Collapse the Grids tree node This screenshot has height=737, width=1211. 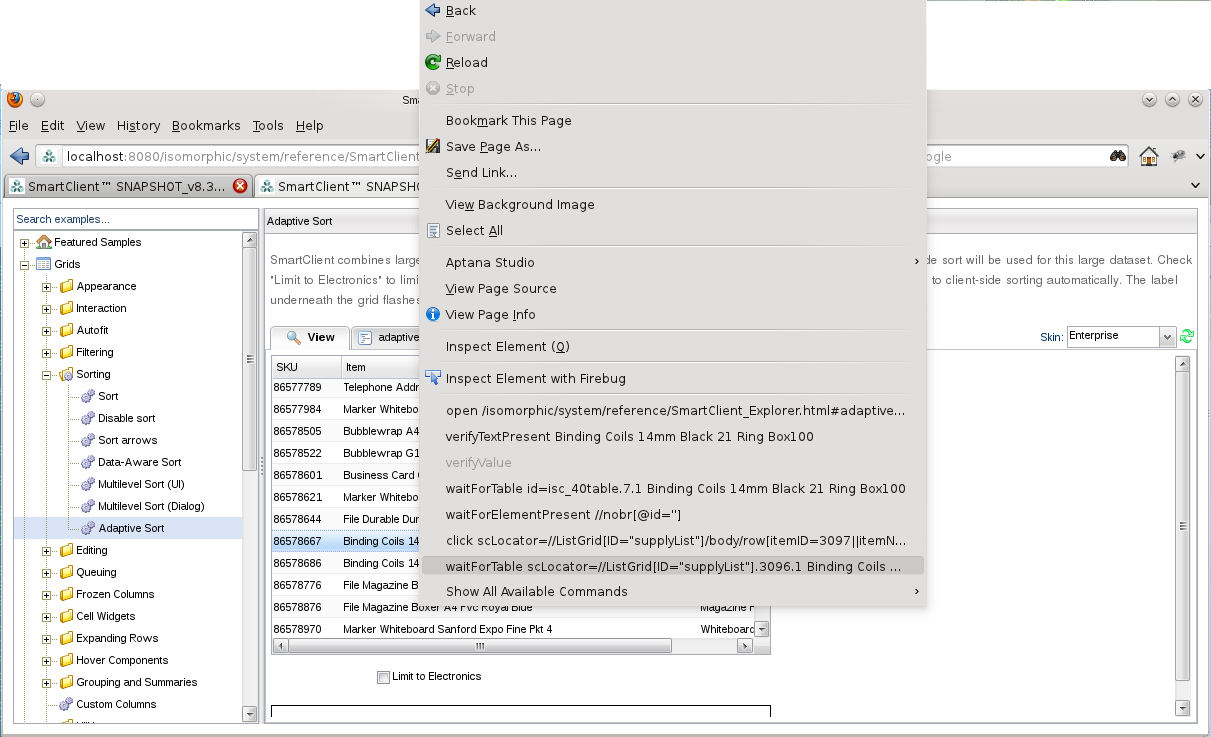tap(25, 264)
